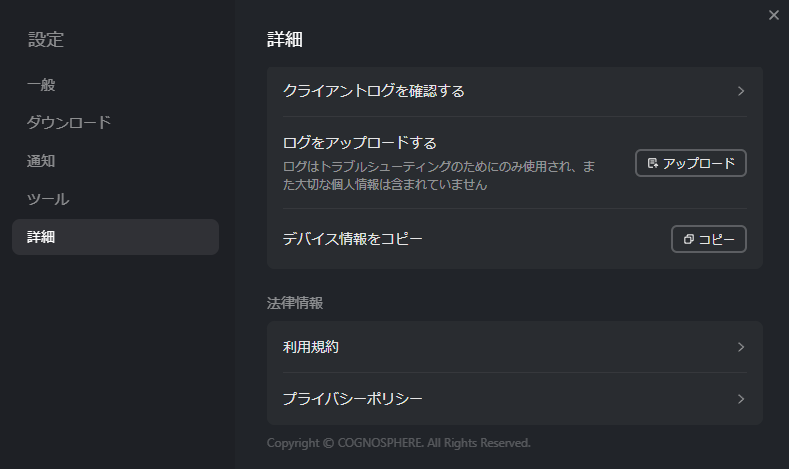This screenshot has width=789, height=469.
Task: Open the プライバシーポリシー text link
Action: coord(352,399)
